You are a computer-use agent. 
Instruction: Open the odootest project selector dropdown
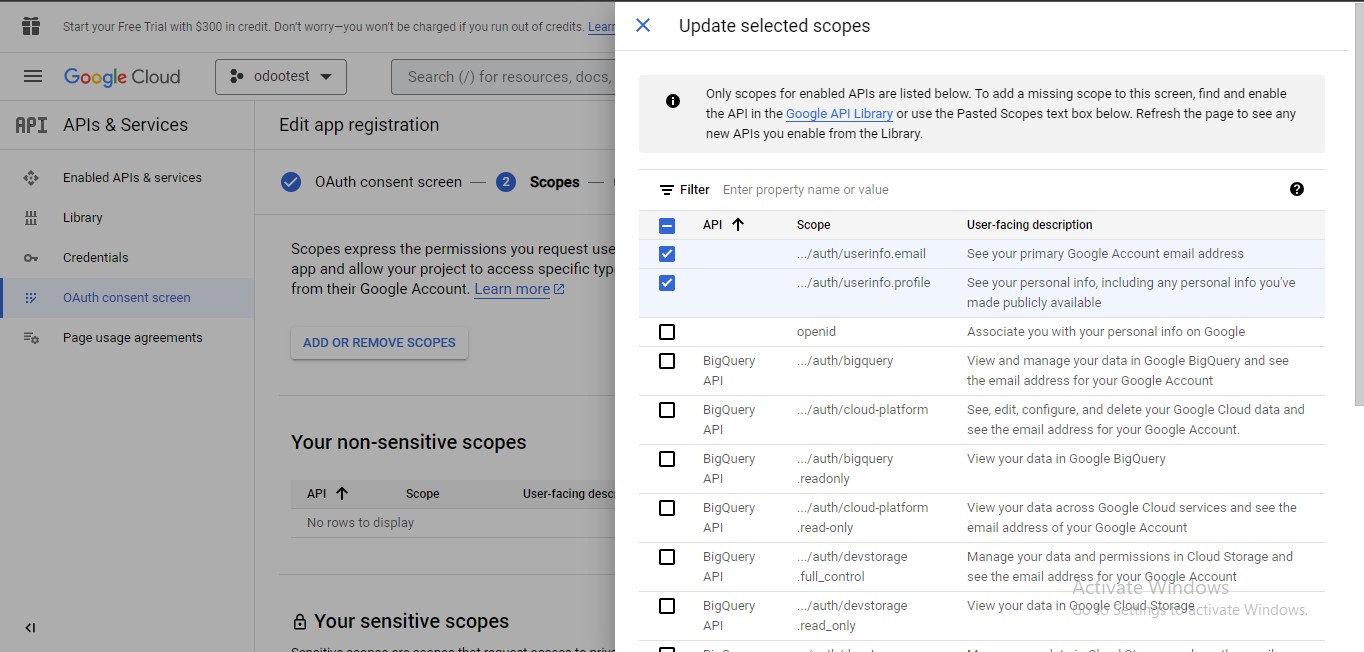pos(281,77)
